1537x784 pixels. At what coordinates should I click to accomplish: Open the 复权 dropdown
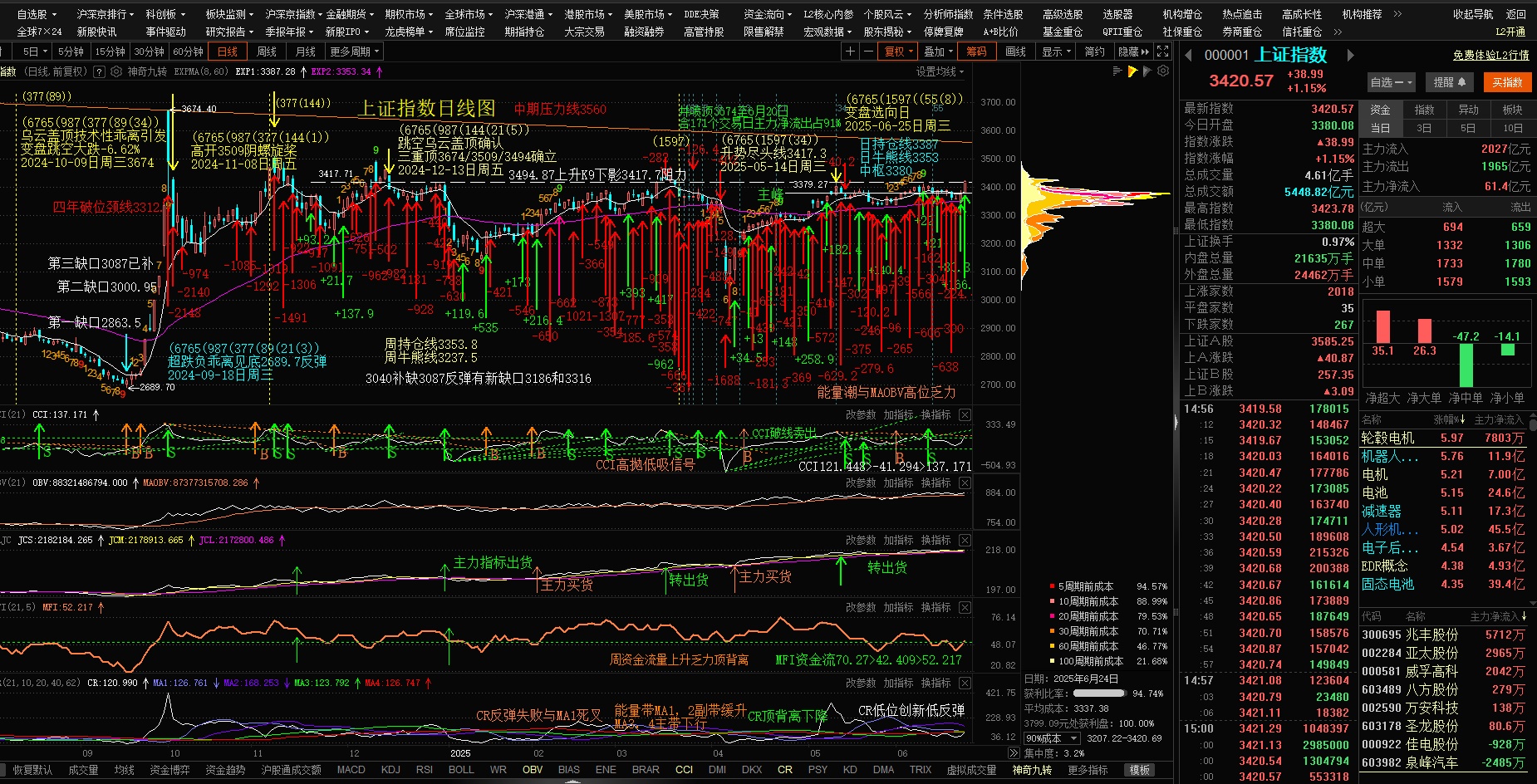click(898, 51)
